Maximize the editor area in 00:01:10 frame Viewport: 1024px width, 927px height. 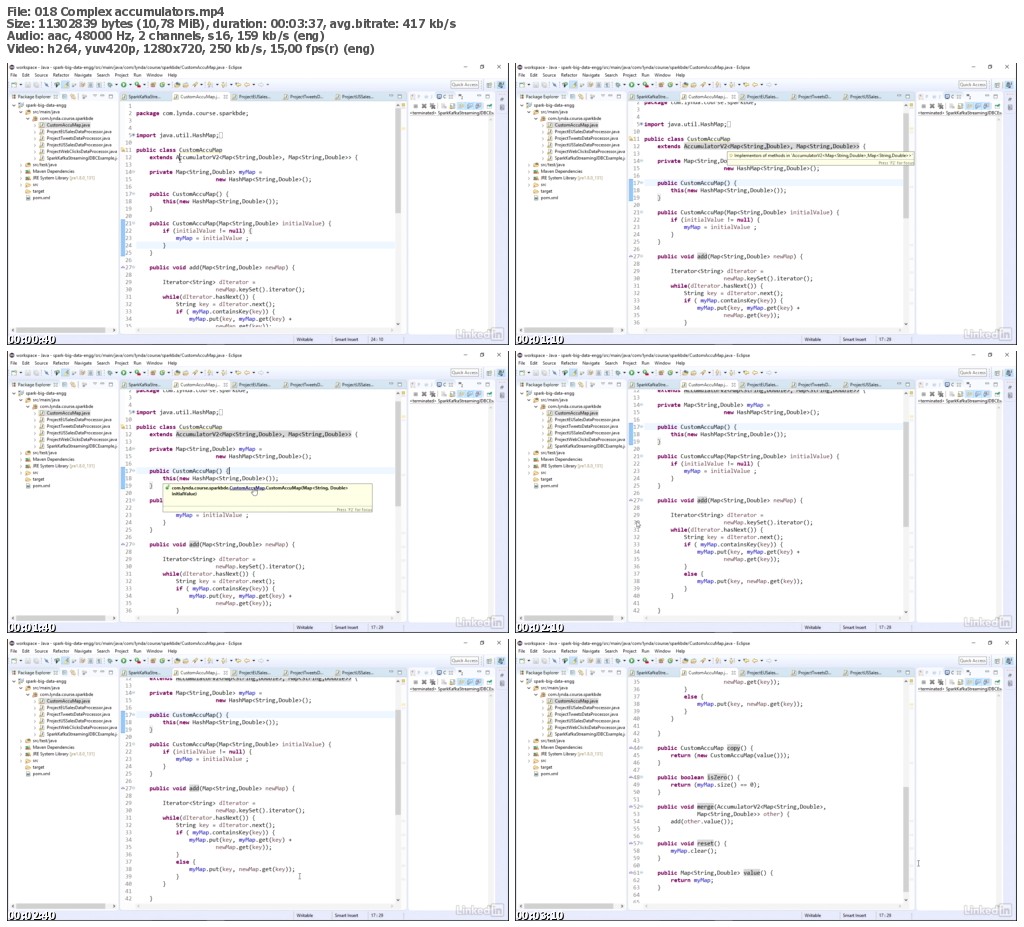pyautogui.click(x=908, y=97)
